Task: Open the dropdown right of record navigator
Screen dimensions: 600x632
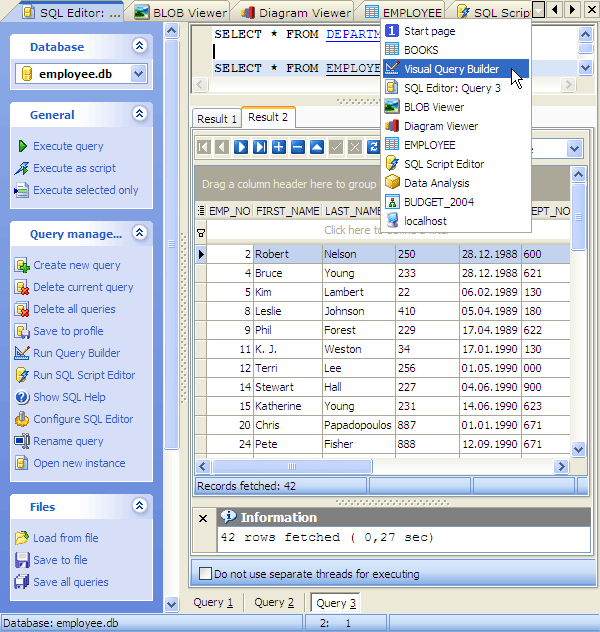Action: click(x=574, y=149)
